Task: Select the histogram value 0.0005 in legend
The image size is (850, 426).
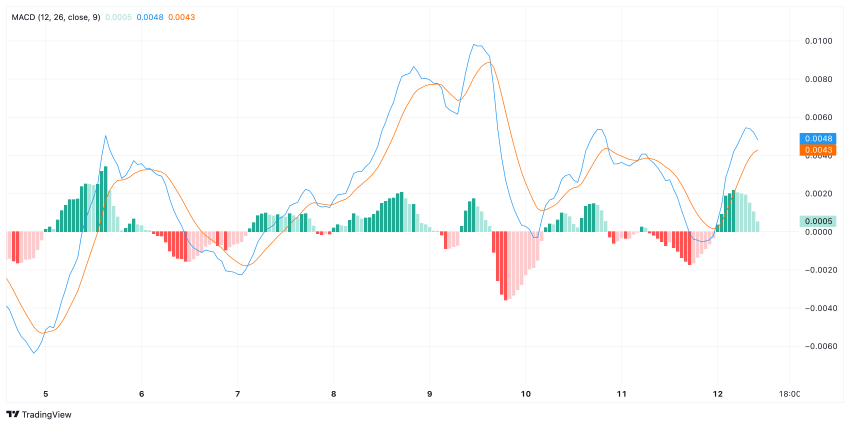Action: tap(118, 17)
